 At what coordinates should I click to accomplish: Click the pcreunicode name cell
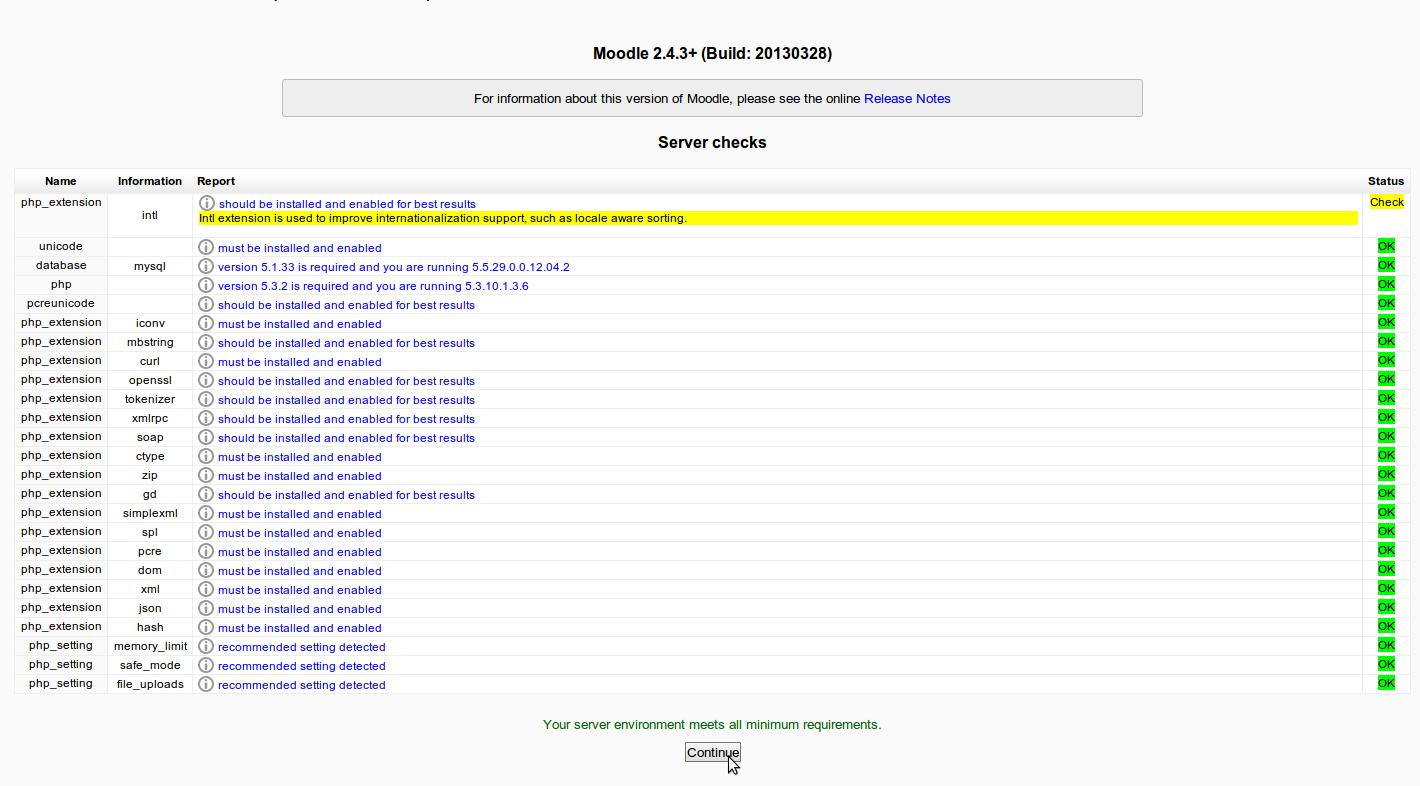tap(61, 303)
